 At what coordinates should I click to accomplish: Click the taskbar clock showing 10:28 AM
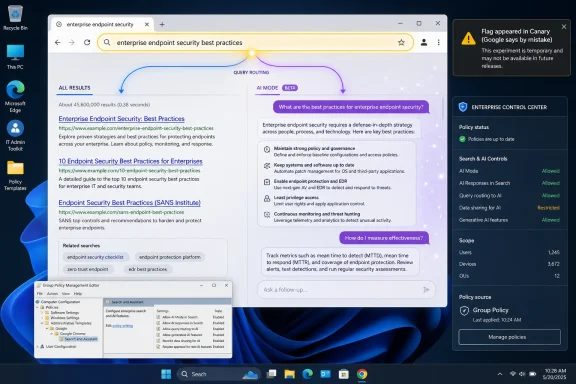coord(555,374)
